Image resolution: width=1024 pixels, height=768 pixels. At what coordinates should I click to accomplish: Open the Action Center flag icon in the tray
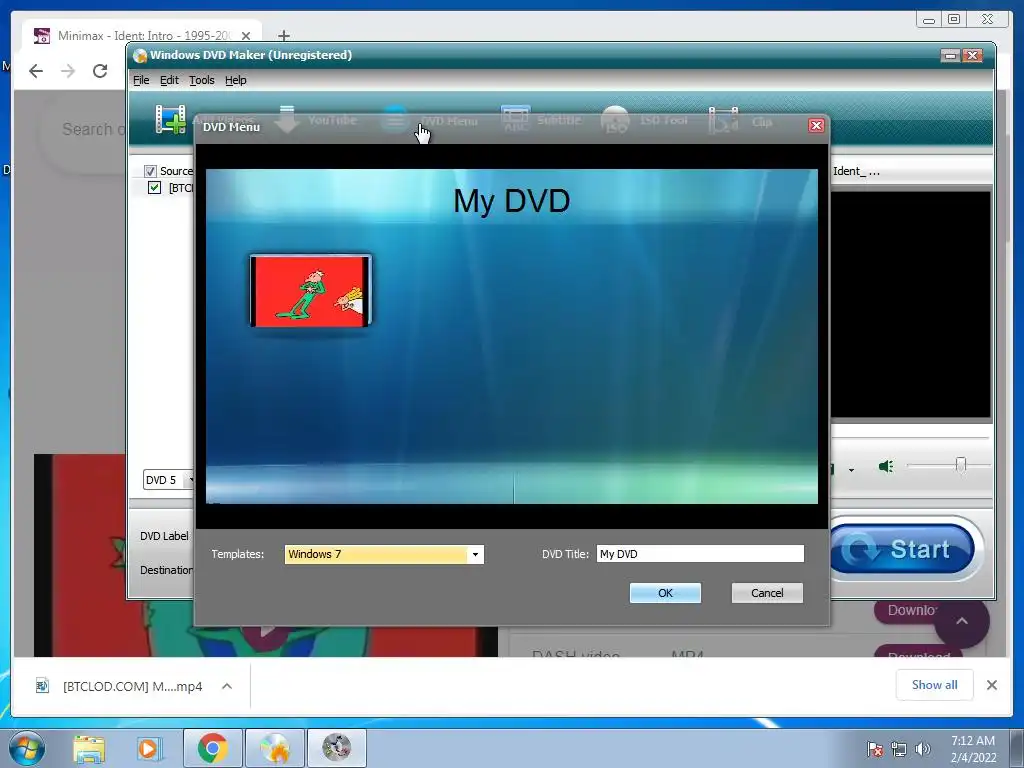[875, 749]
